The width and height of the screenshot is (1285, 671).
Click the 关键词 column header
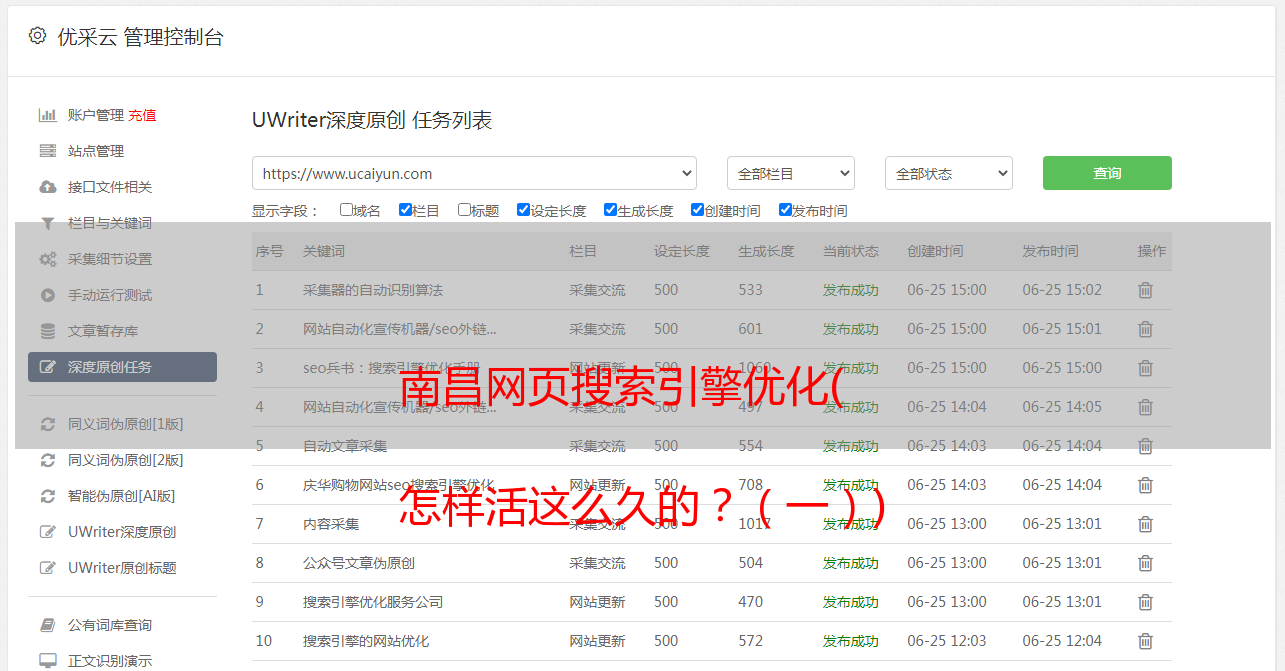[324, 251]
